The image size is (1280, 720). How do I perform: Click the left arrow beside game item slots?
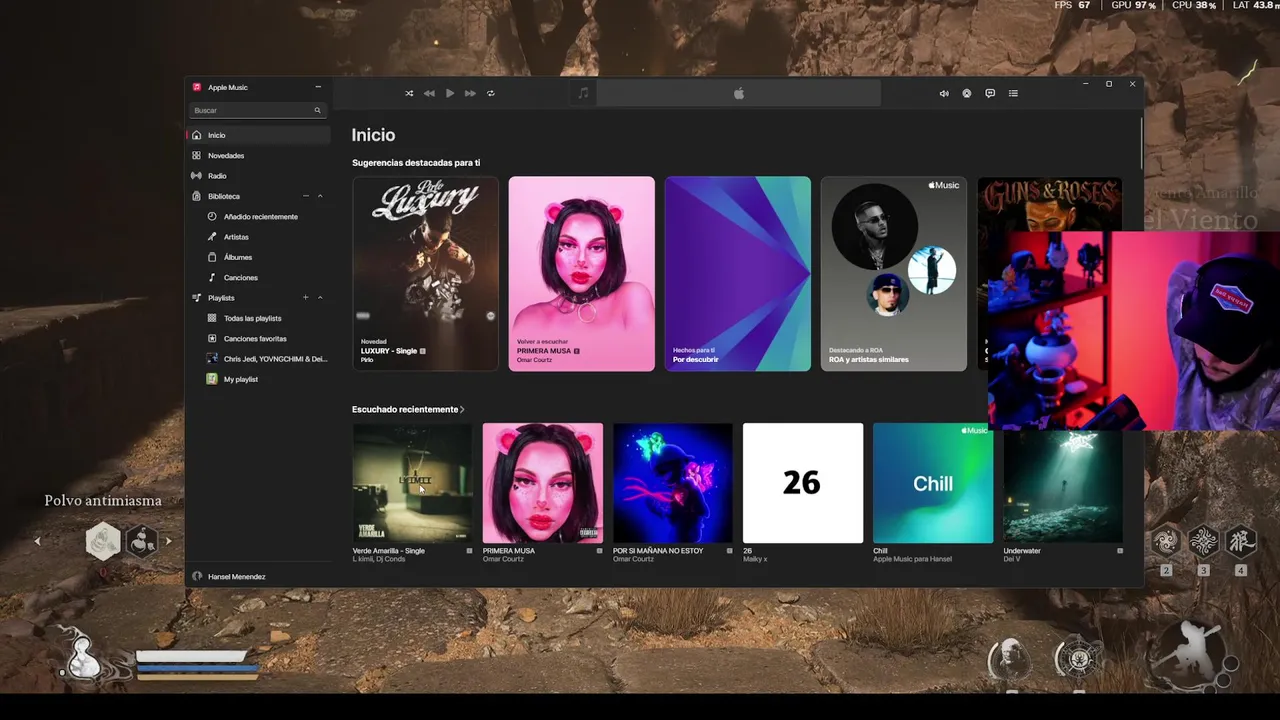pos(37,541)
